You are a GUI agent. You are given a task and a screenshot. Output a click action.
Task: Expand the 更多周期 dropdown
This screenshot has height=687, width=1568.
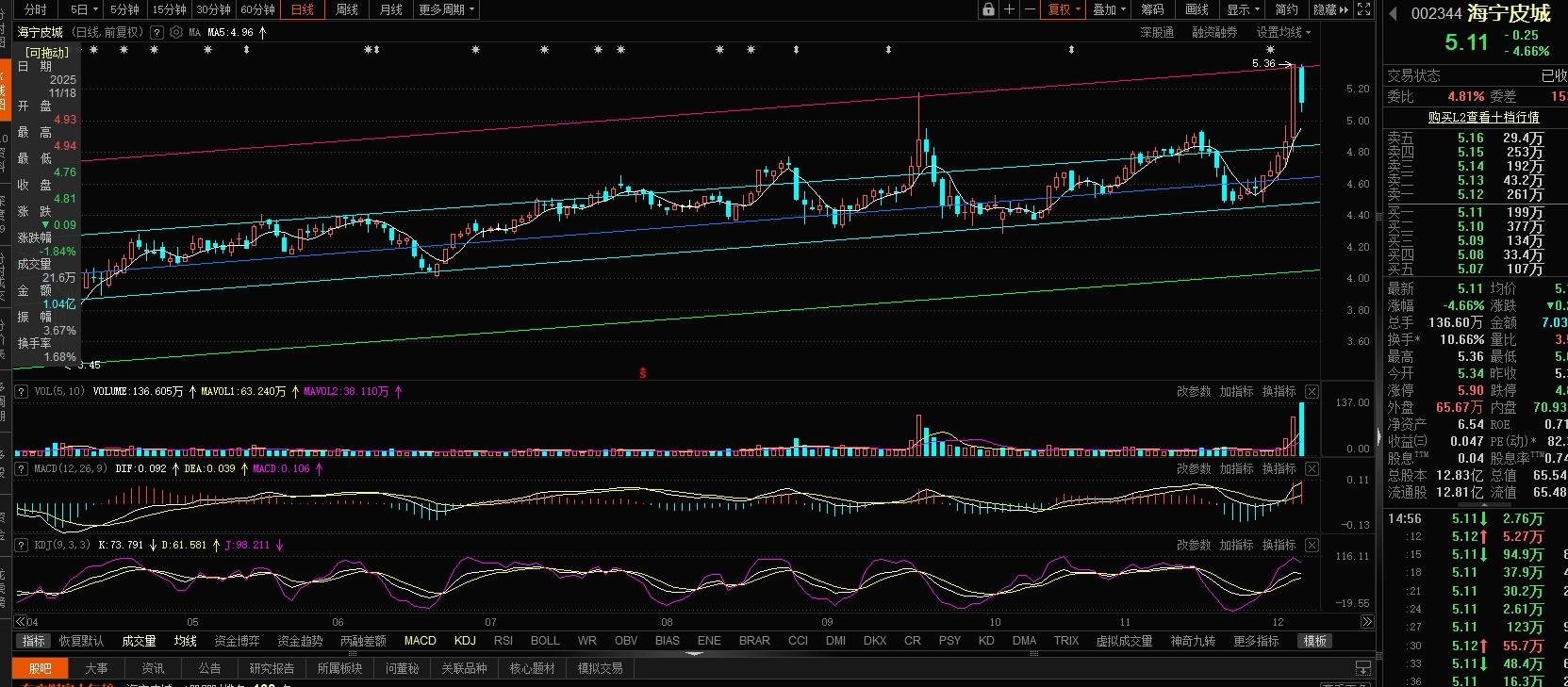446,9
